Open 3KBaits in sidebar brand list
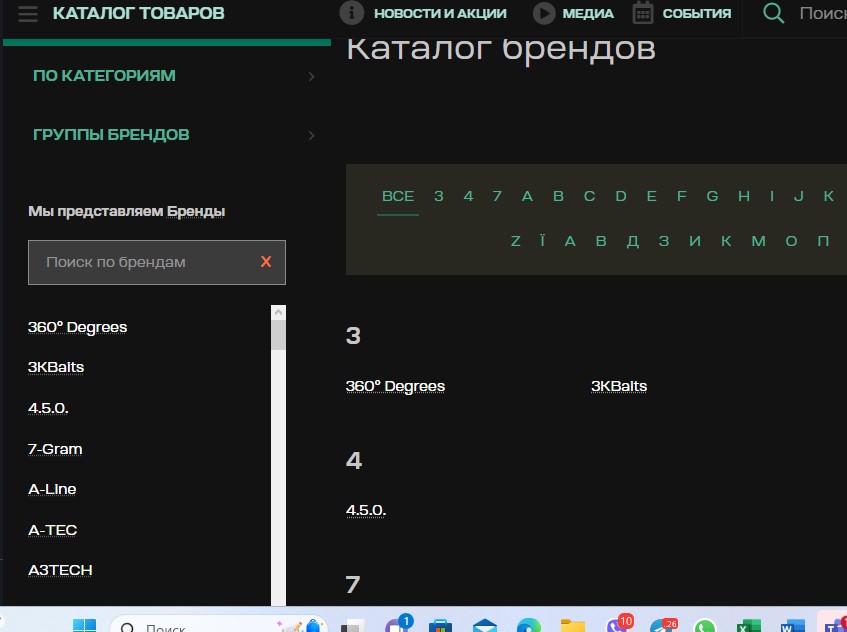 56,367
